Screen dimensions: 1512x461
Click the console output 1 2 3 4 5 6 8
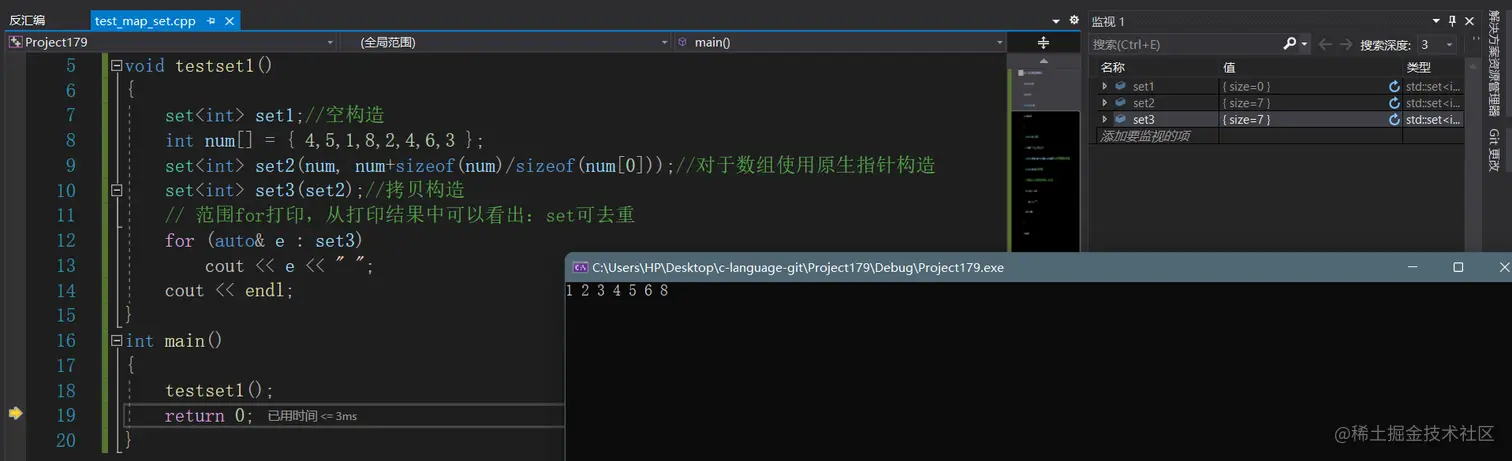[x=616, y=291]
